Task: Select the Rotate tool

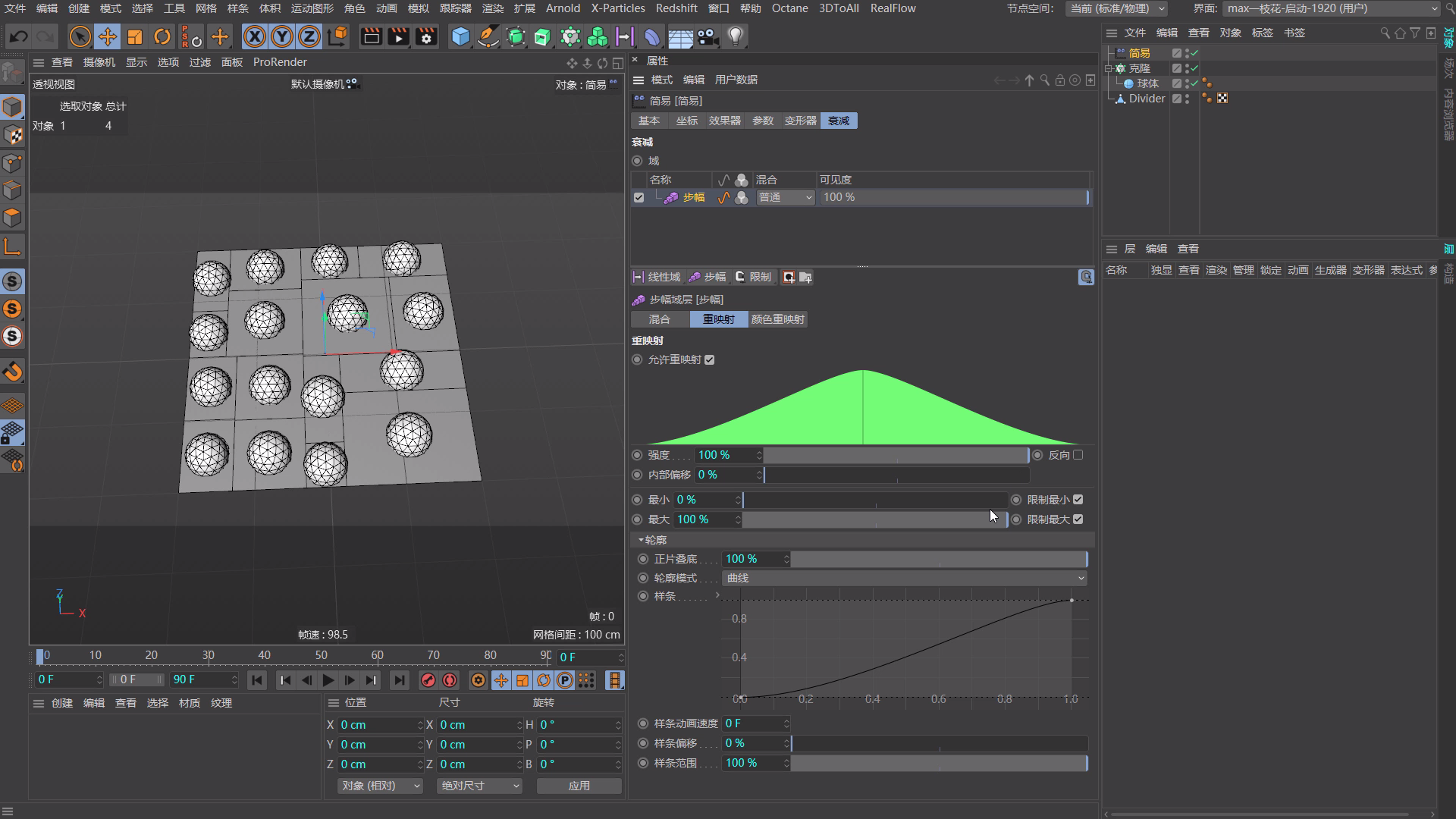Action: tap(162, 36)
